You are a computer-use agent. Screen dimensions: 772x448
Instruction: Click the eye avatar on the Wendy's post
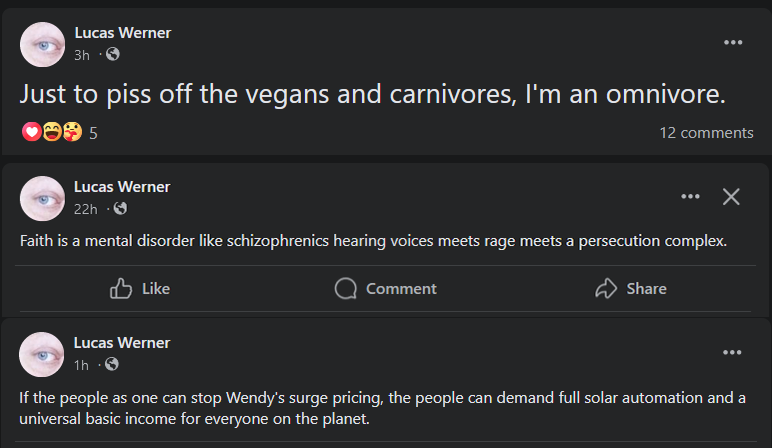click(x=42, y=354)
